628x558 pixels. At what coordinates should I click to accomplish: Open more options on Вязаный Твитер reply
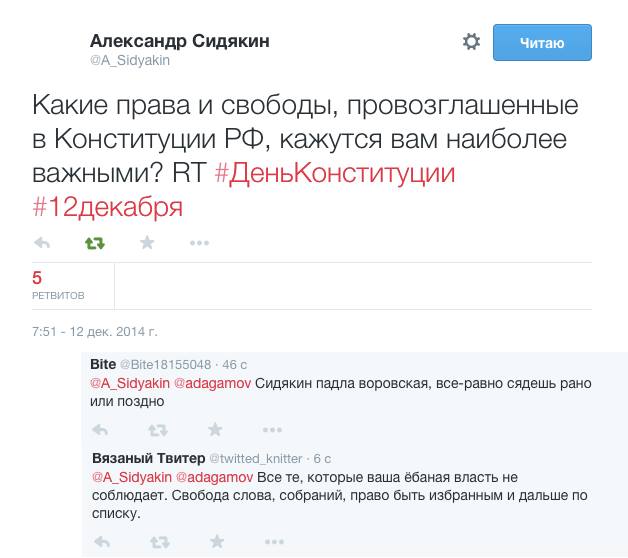(274, 542)
